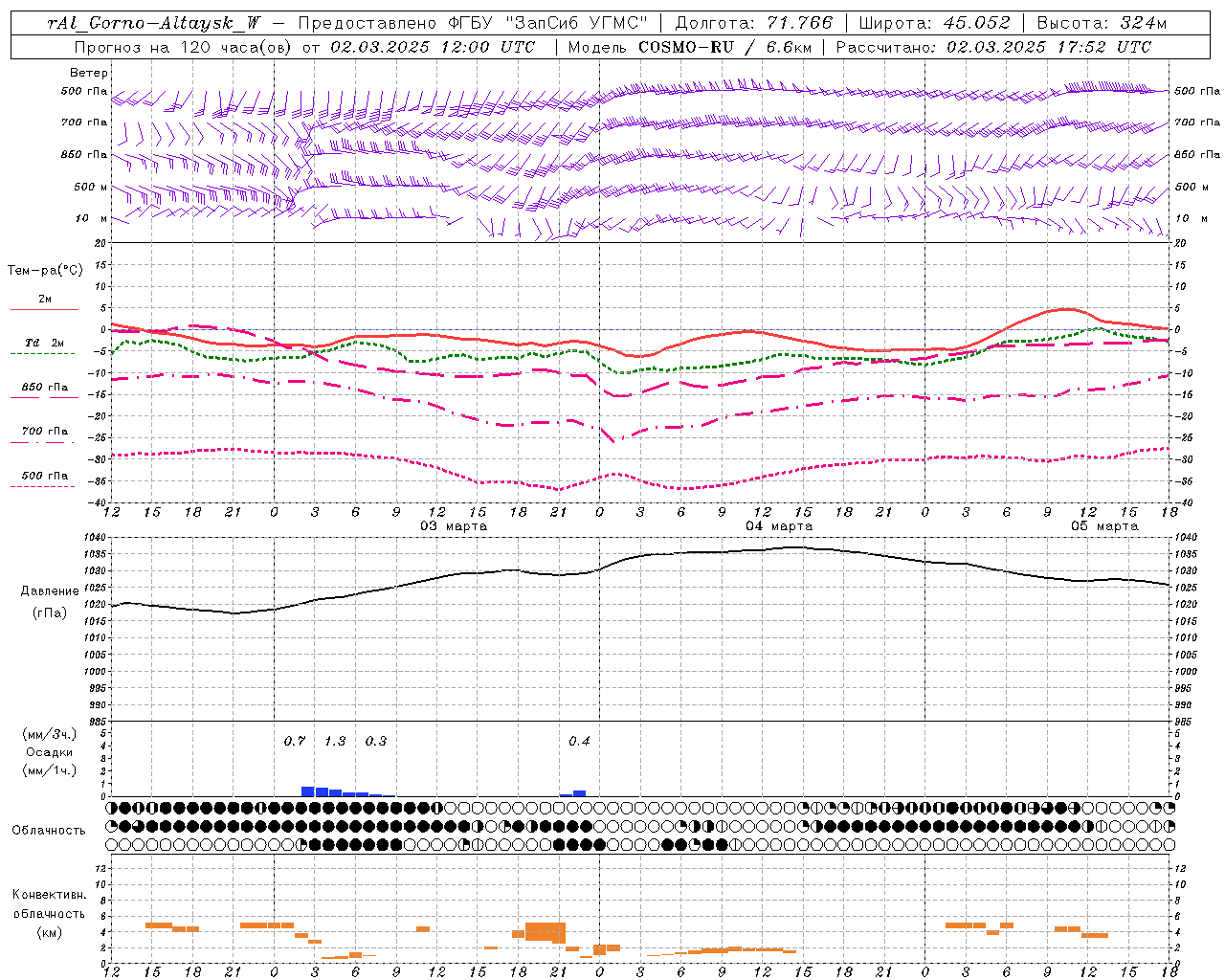
Task: Select the model label COSMO-RU / 6.6км
Action: point(724,47)
